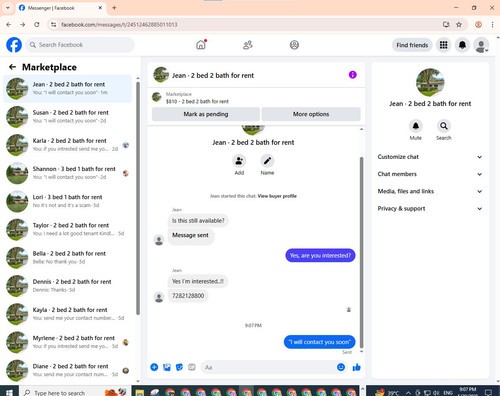
Task: Open Shannon - 3 bed 1 bath chat
Action: (x=68, y=173)
